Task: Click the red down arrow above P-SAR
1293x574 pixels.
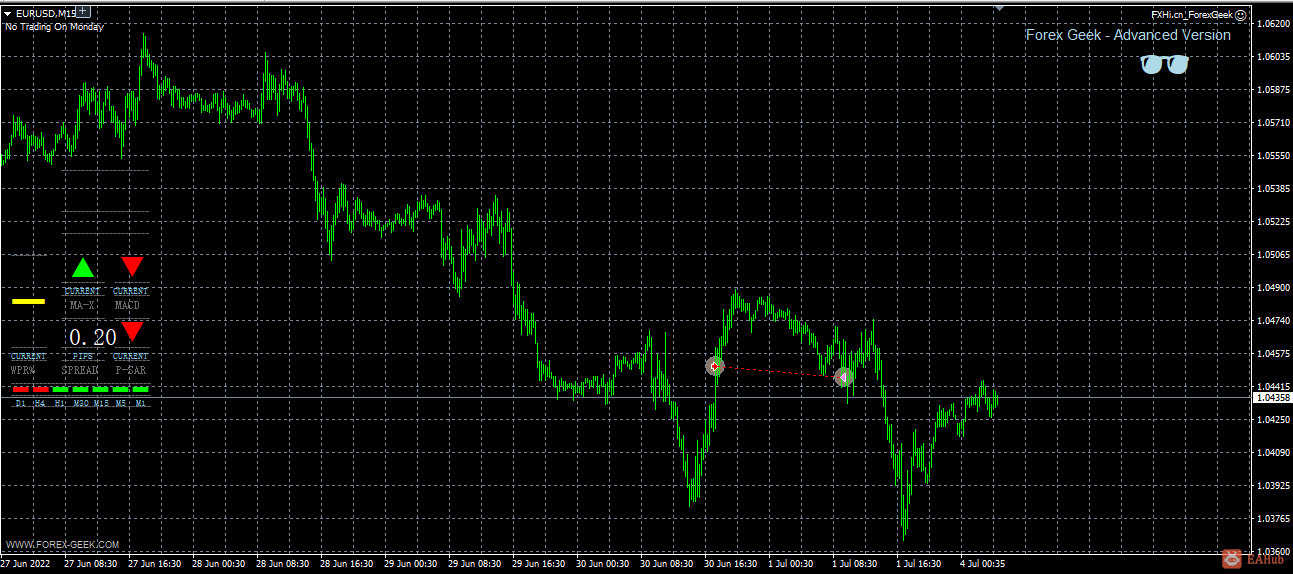Action: [132, 331]
